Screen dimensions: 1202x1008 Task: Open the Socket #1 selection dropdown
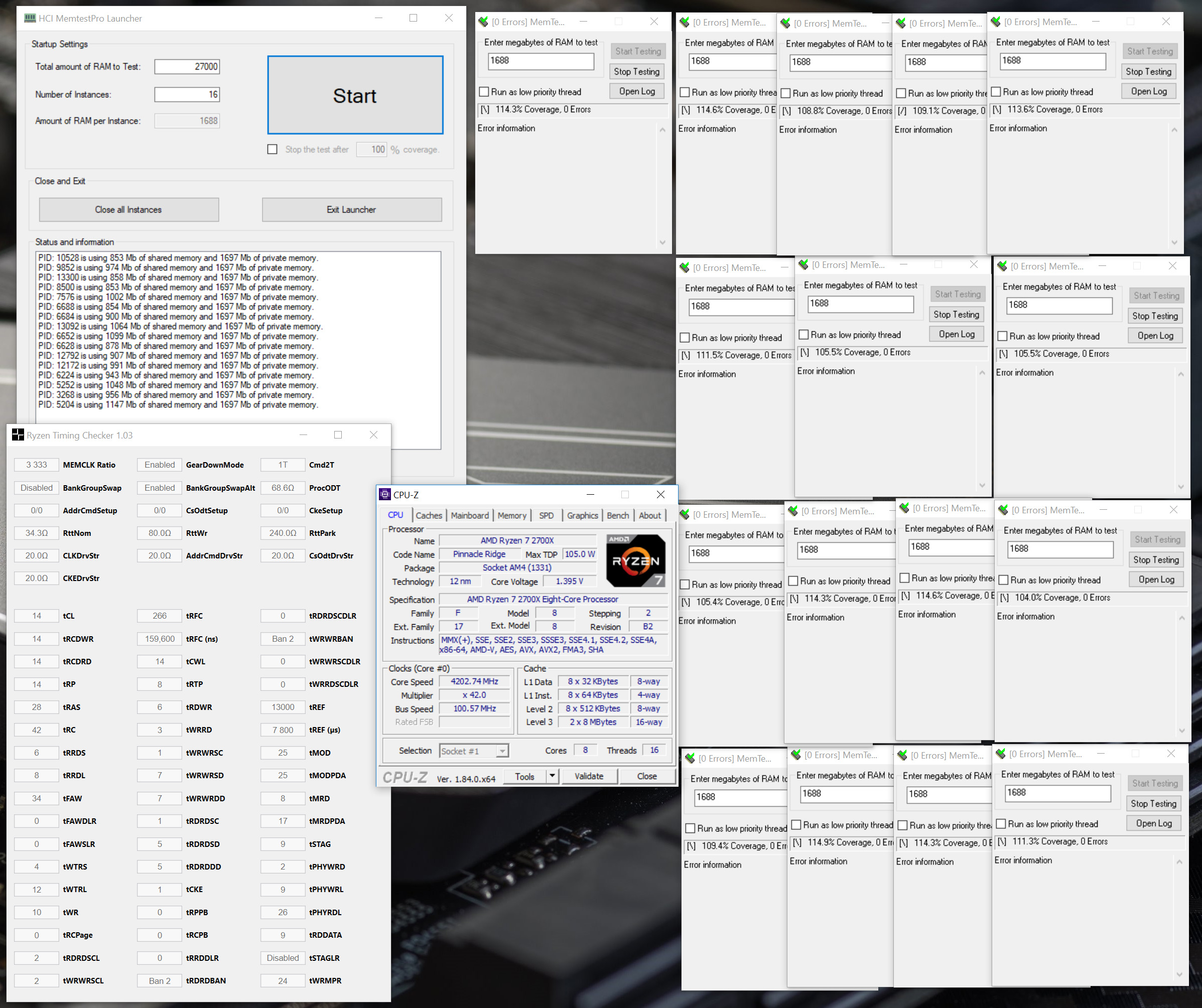502,751
